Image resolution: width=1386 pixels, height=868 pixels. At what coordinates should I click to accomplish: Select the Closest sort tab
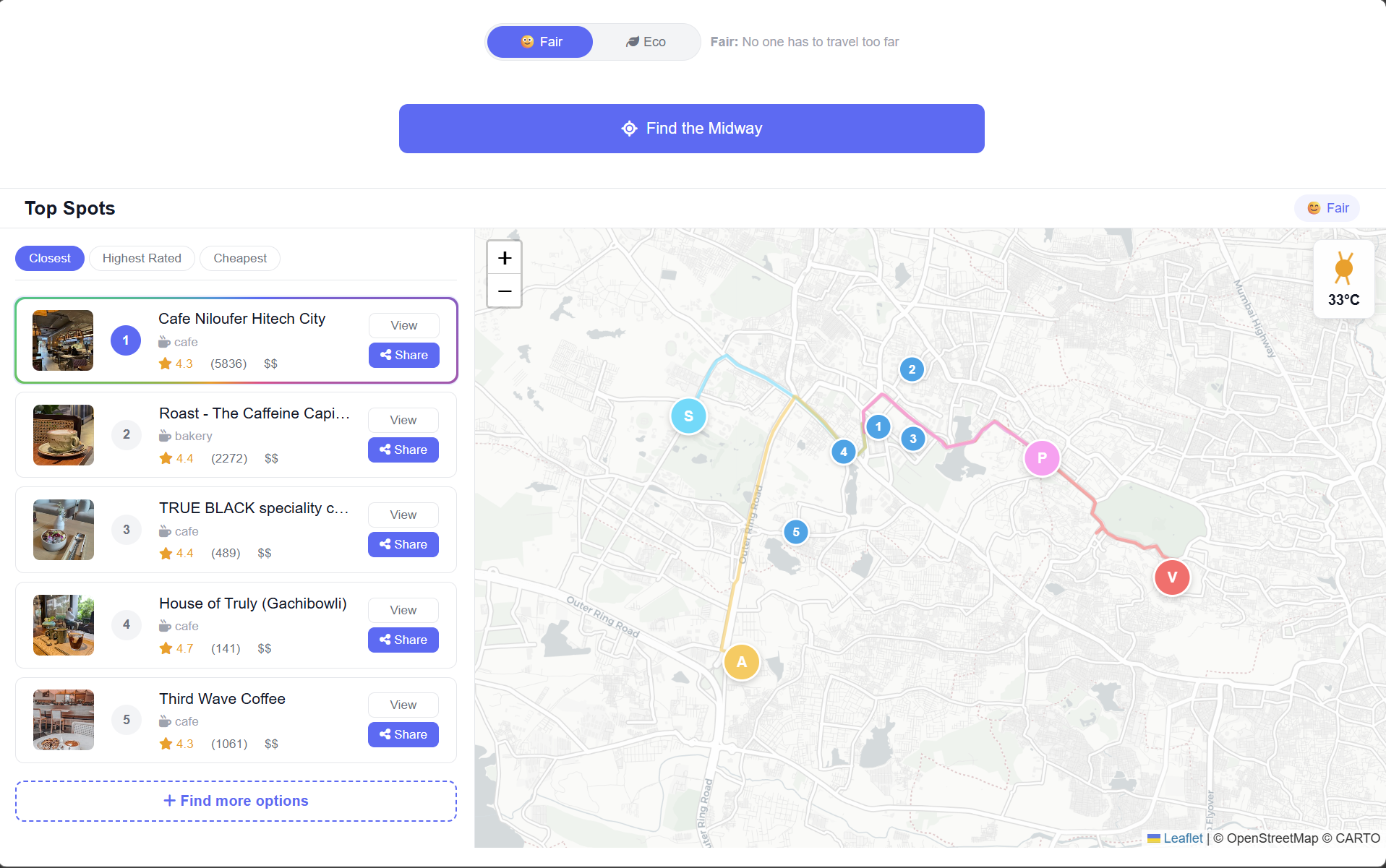(50, 258)
